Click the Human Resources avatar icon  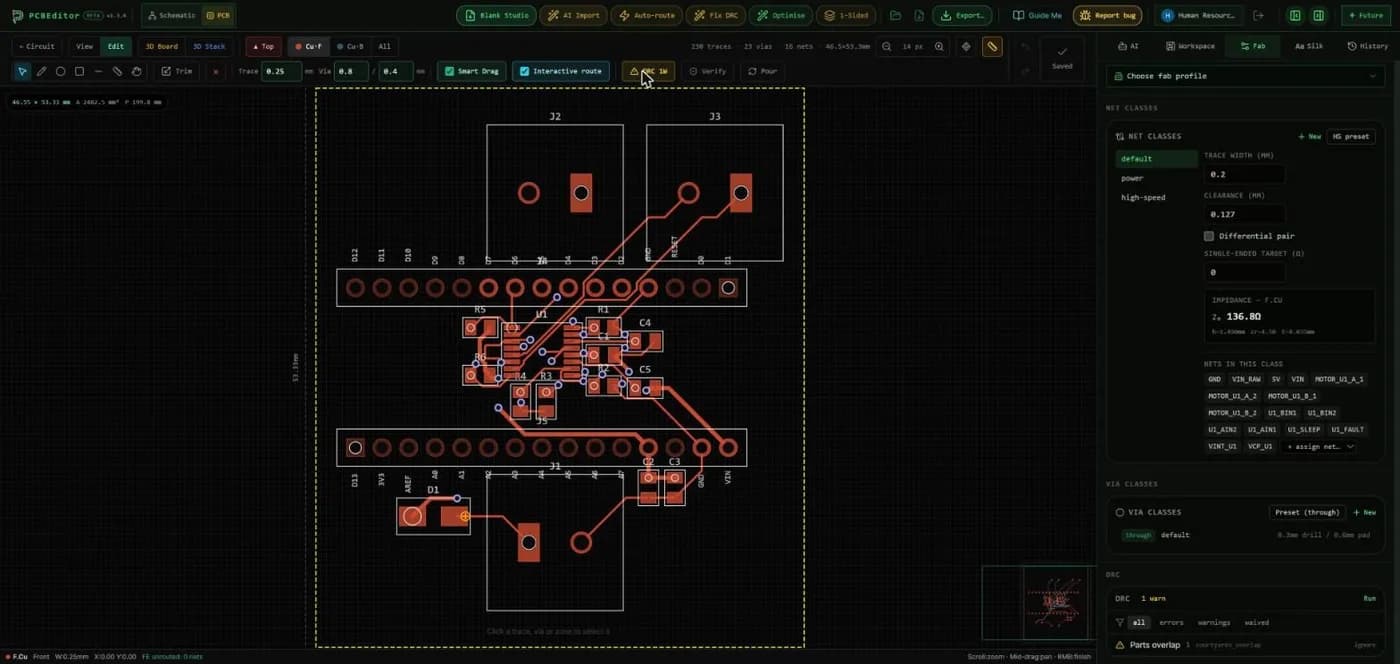[1168, 16]
